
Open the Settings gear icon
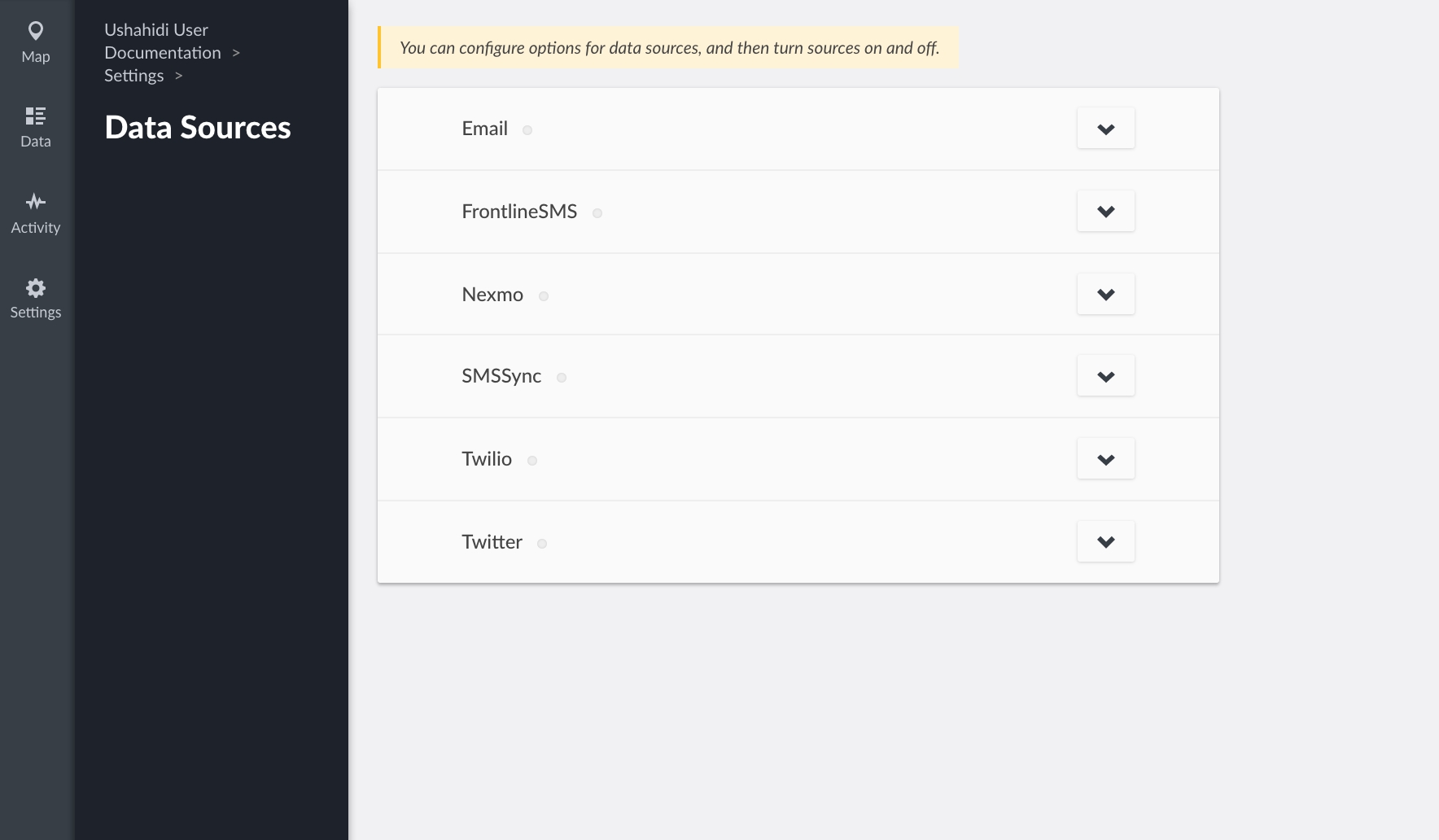click(36, 287)
